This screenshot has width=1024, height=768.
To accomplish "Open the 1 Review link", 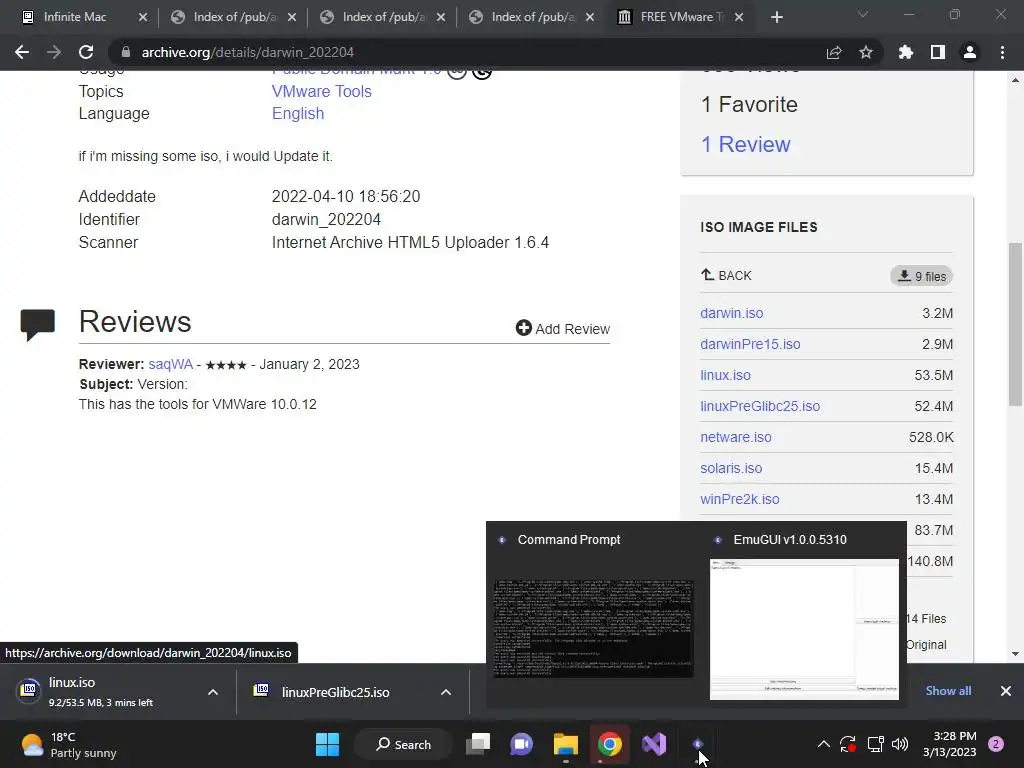I will pos(745,144).
